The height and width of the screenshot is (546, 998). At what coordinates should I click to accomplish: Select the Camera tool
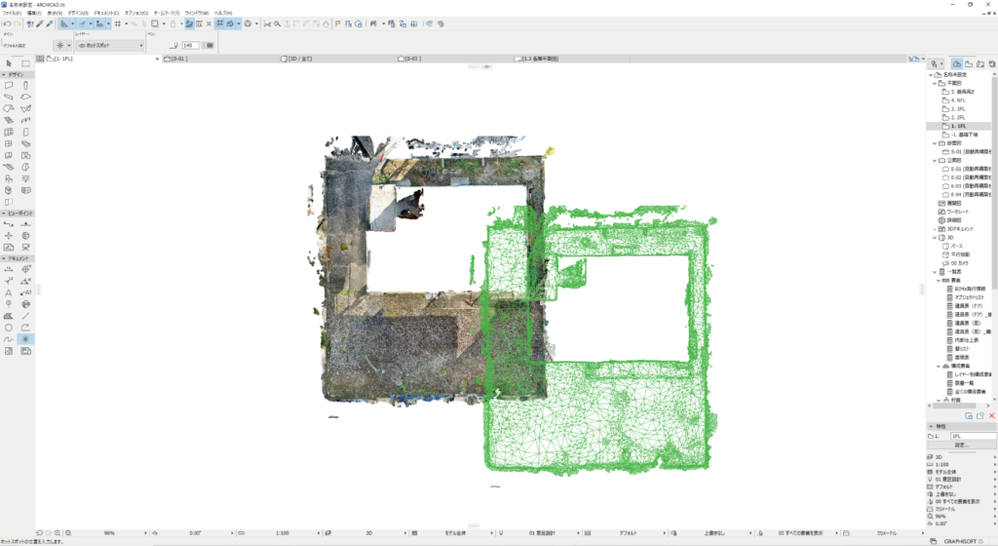[x=25, y=247]
